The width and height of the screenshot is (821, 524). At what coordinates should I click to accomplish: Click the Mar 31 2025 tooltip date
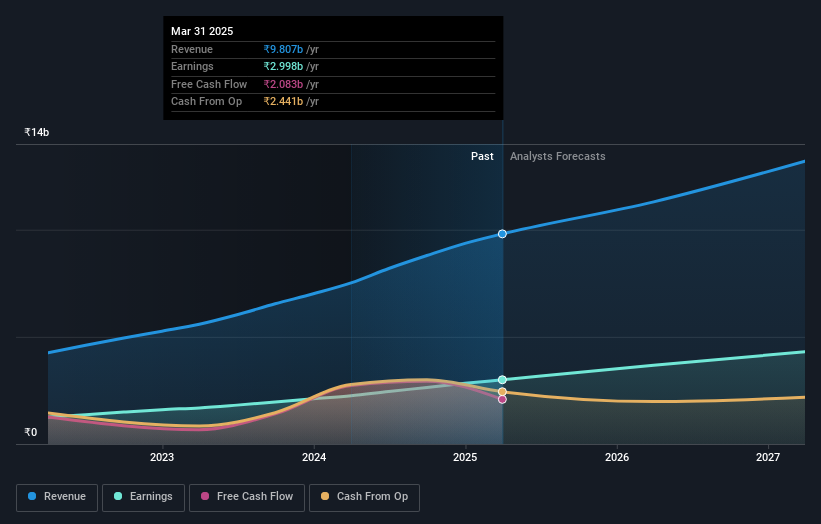point(202,31)
